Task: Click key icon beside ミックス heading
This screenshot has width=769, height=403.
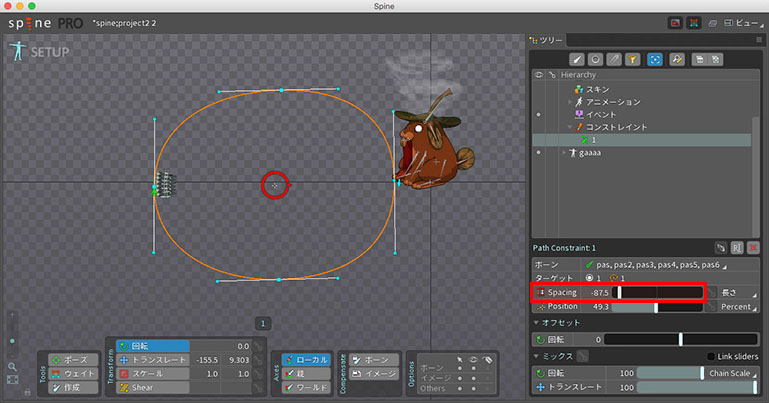Action: pos(583,356)
